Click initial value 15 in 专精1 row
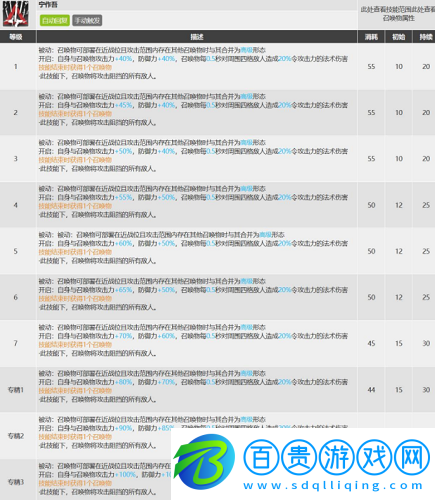Image resolution: width=435 pixels, height=500 pixels. 399,389
